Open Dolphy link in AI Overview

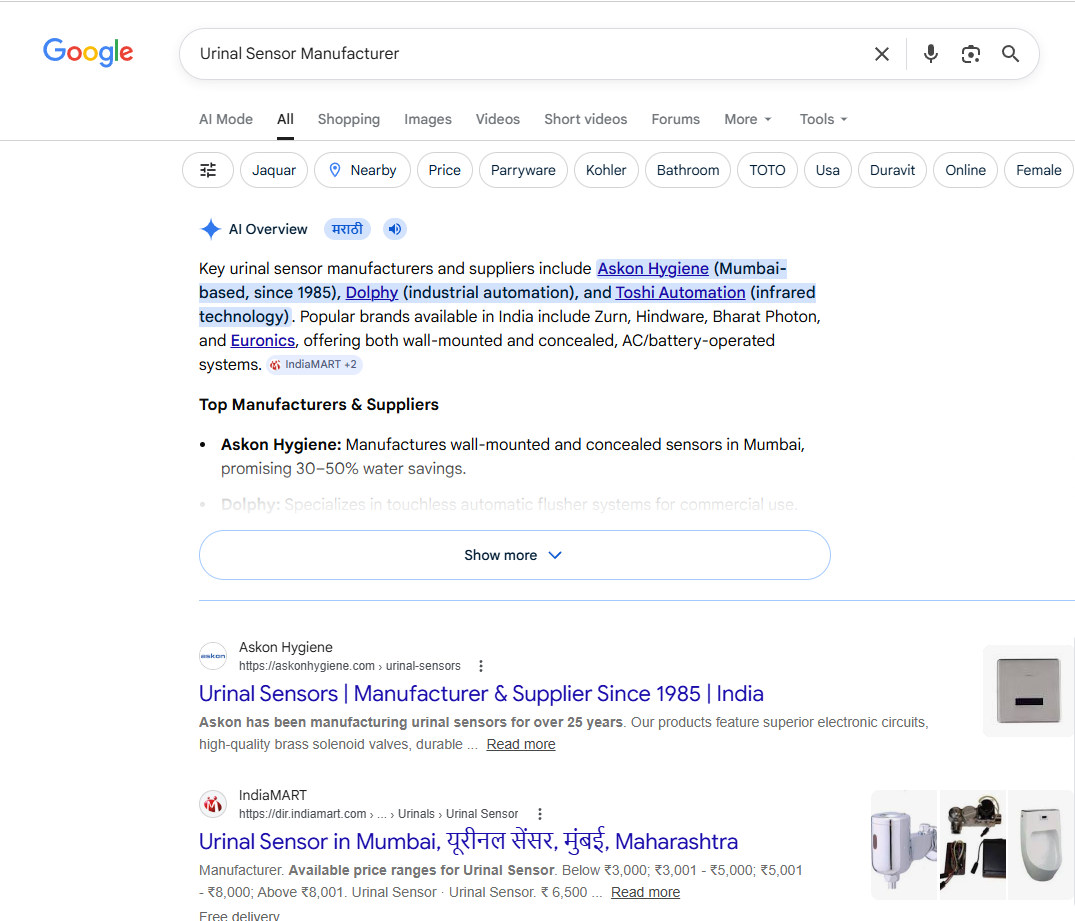pos(372,293)
